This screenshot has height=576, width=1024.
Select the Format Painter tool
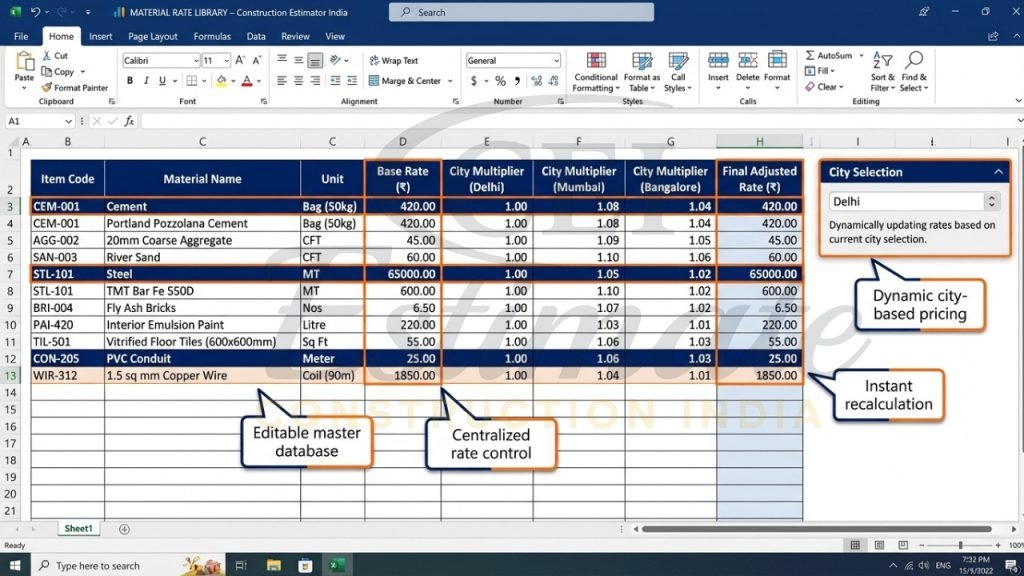[x=74, y=88]
